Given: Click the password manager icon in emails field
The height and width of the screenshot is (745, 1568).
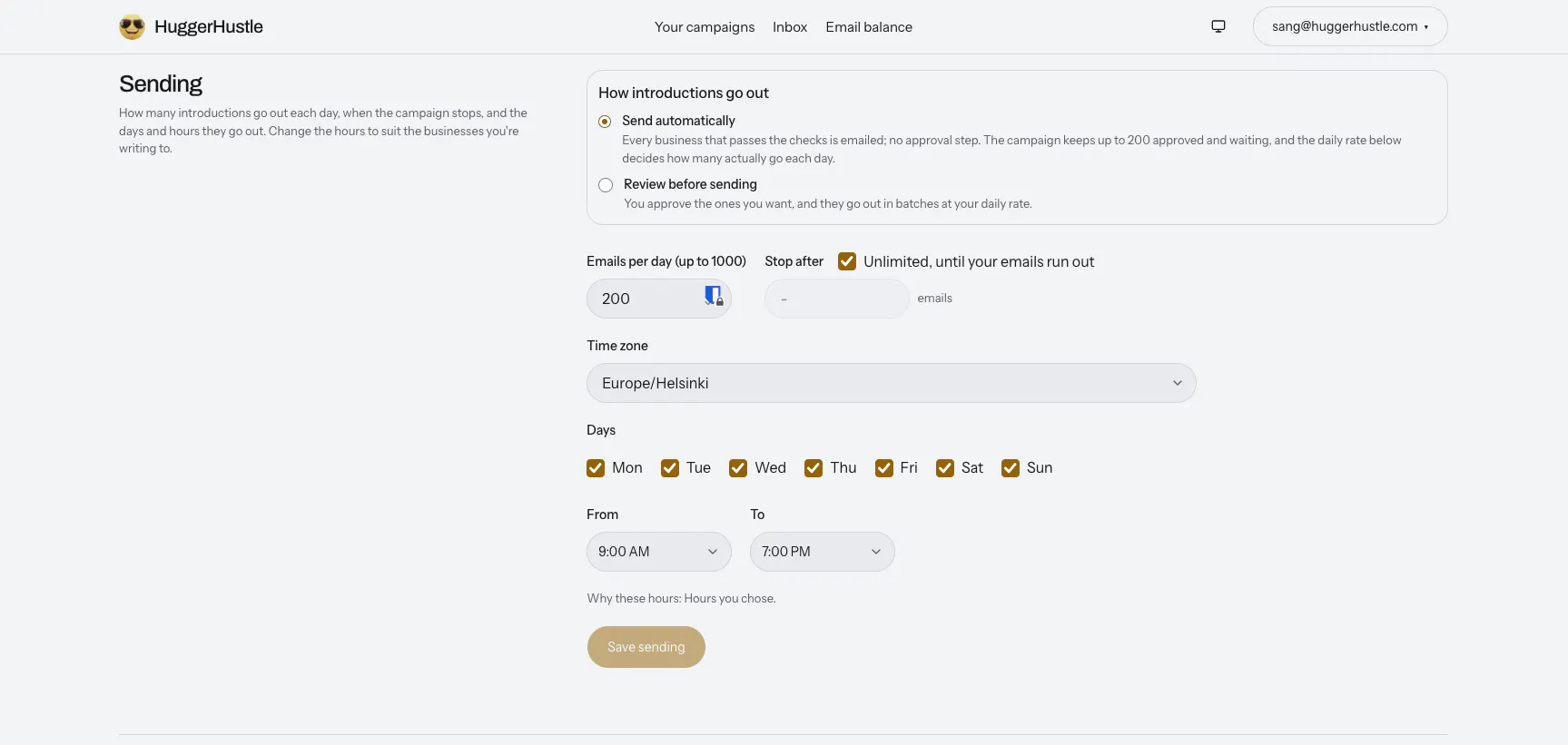Looking at the screenshot, I should point(714,296).
